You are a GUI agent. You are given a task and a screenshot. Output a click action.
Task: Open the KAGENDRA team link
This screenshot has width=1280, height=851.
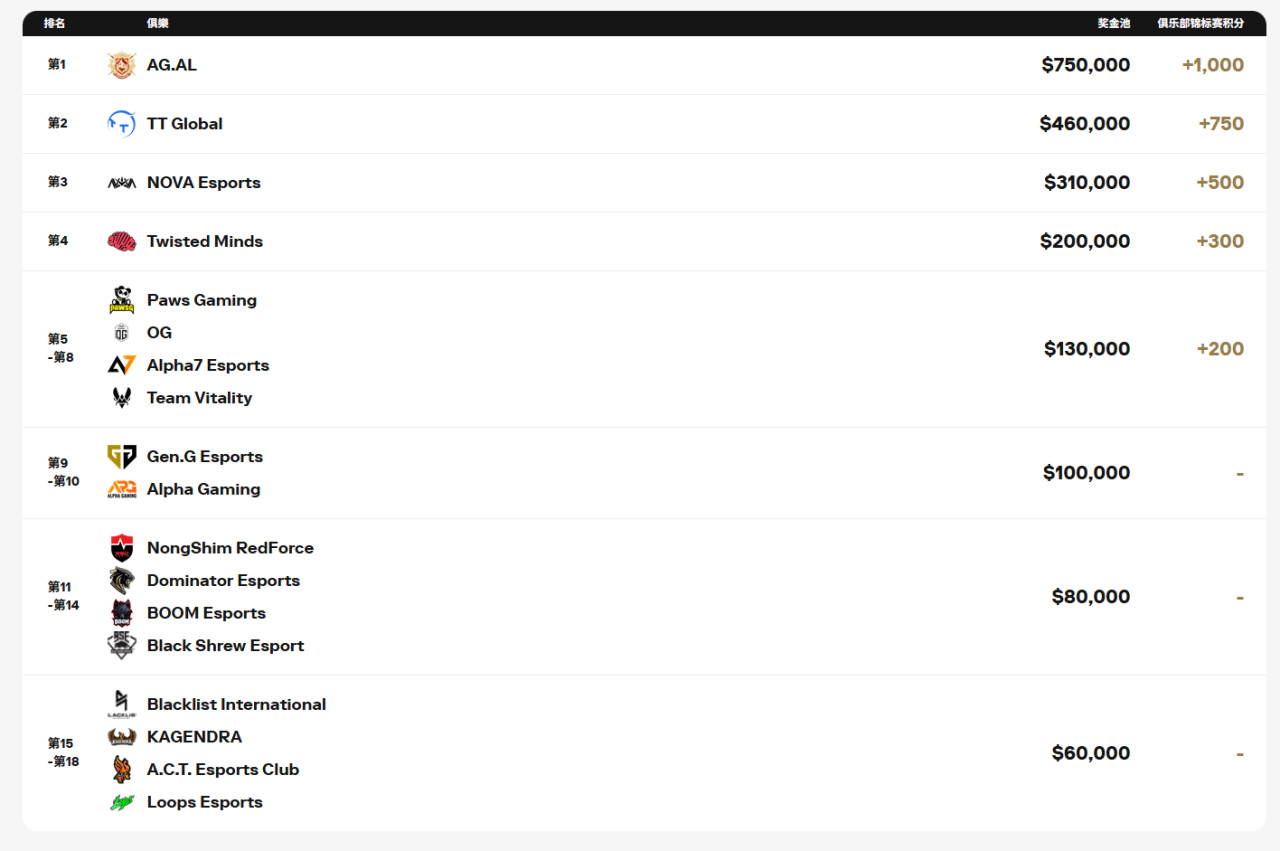point(194,737)
